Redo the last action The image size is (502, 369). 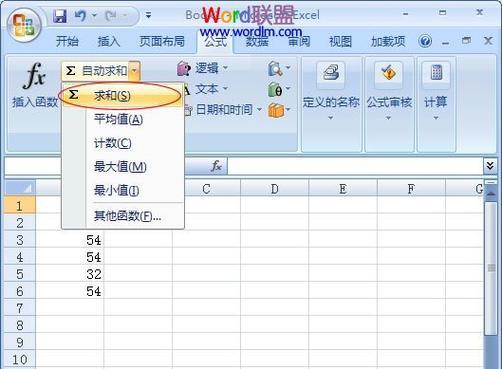click(111, 16)
